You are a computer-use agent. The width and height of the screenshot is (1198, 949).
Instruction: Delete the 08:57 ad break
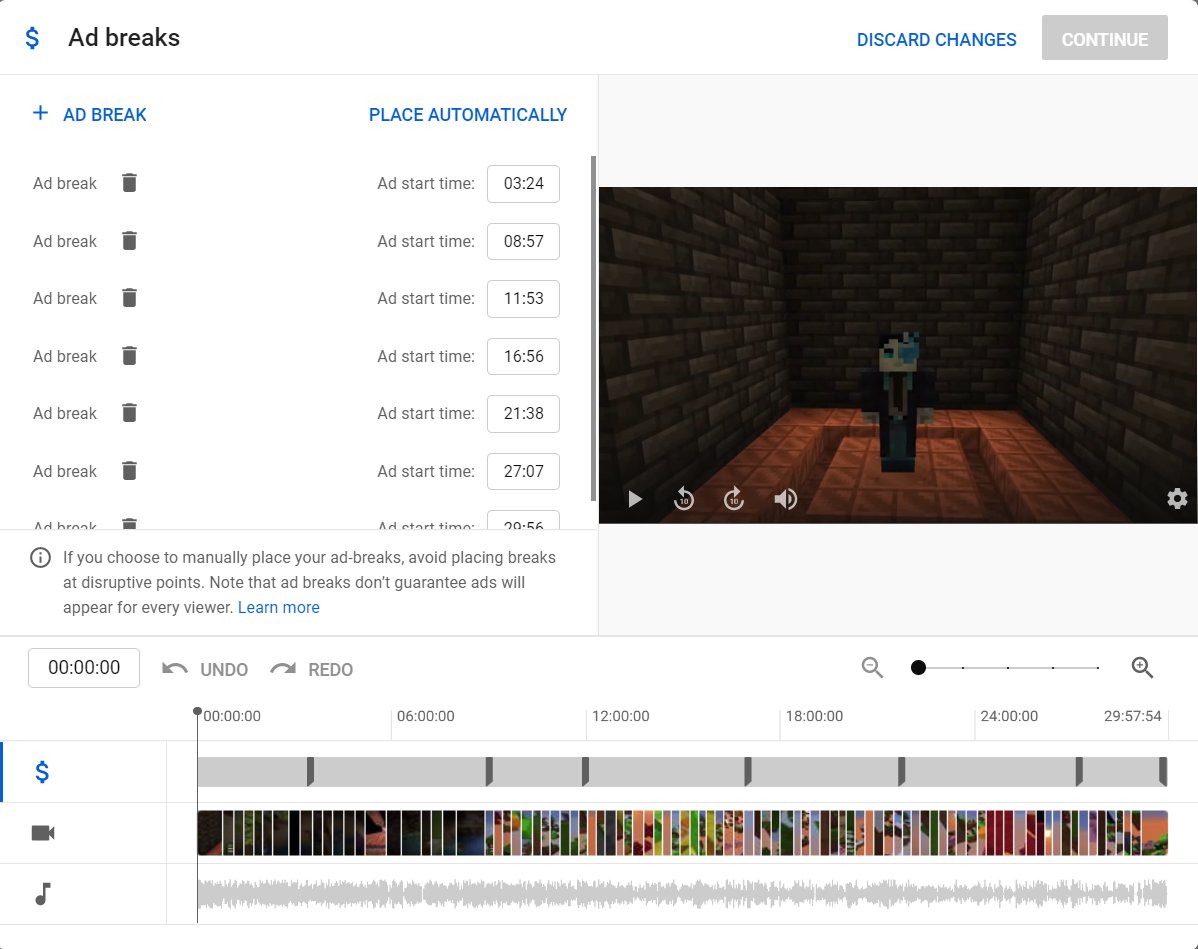[129, 241]
